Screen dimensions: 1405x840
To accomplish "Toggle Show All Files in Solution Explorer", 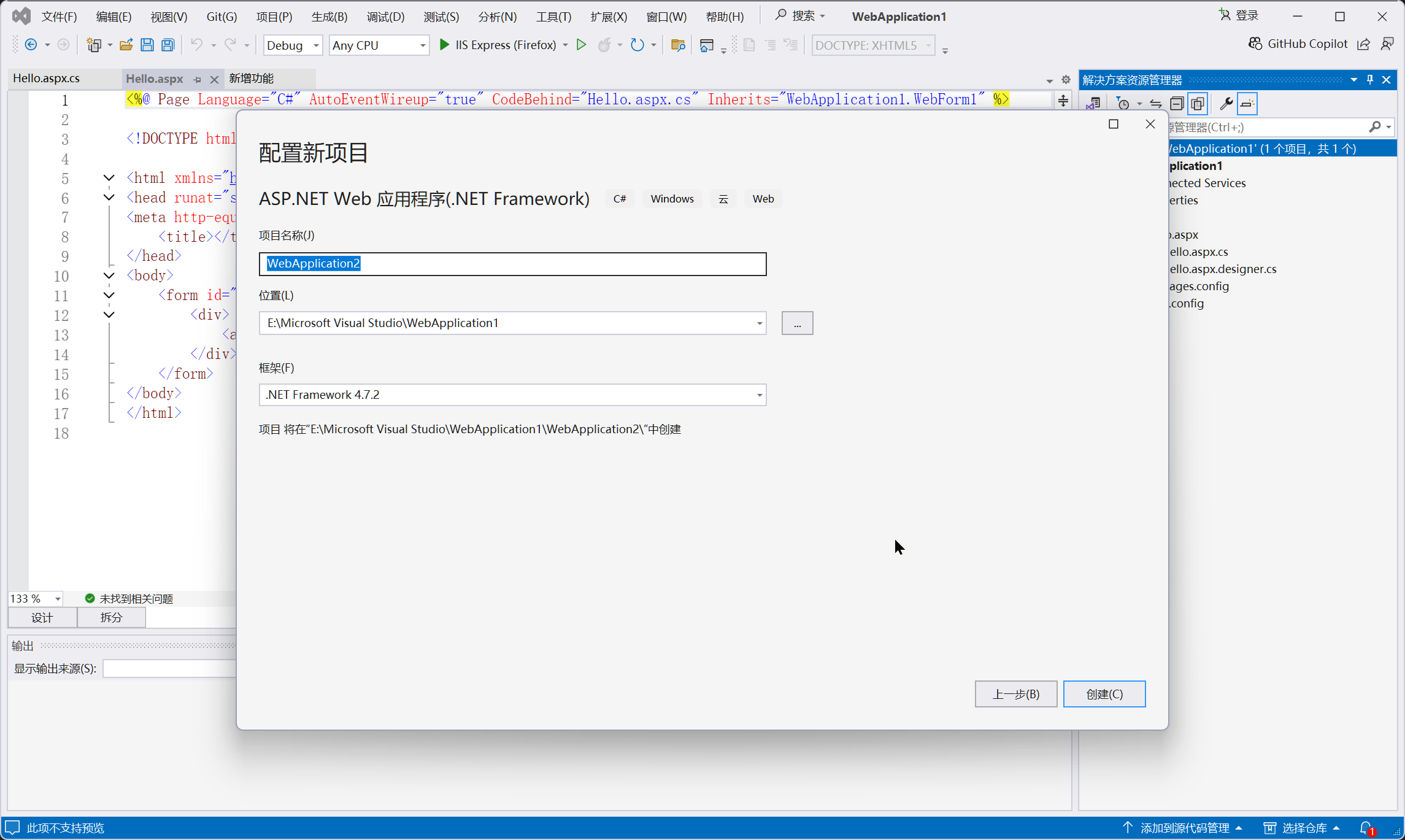I will pos(1198,104).
